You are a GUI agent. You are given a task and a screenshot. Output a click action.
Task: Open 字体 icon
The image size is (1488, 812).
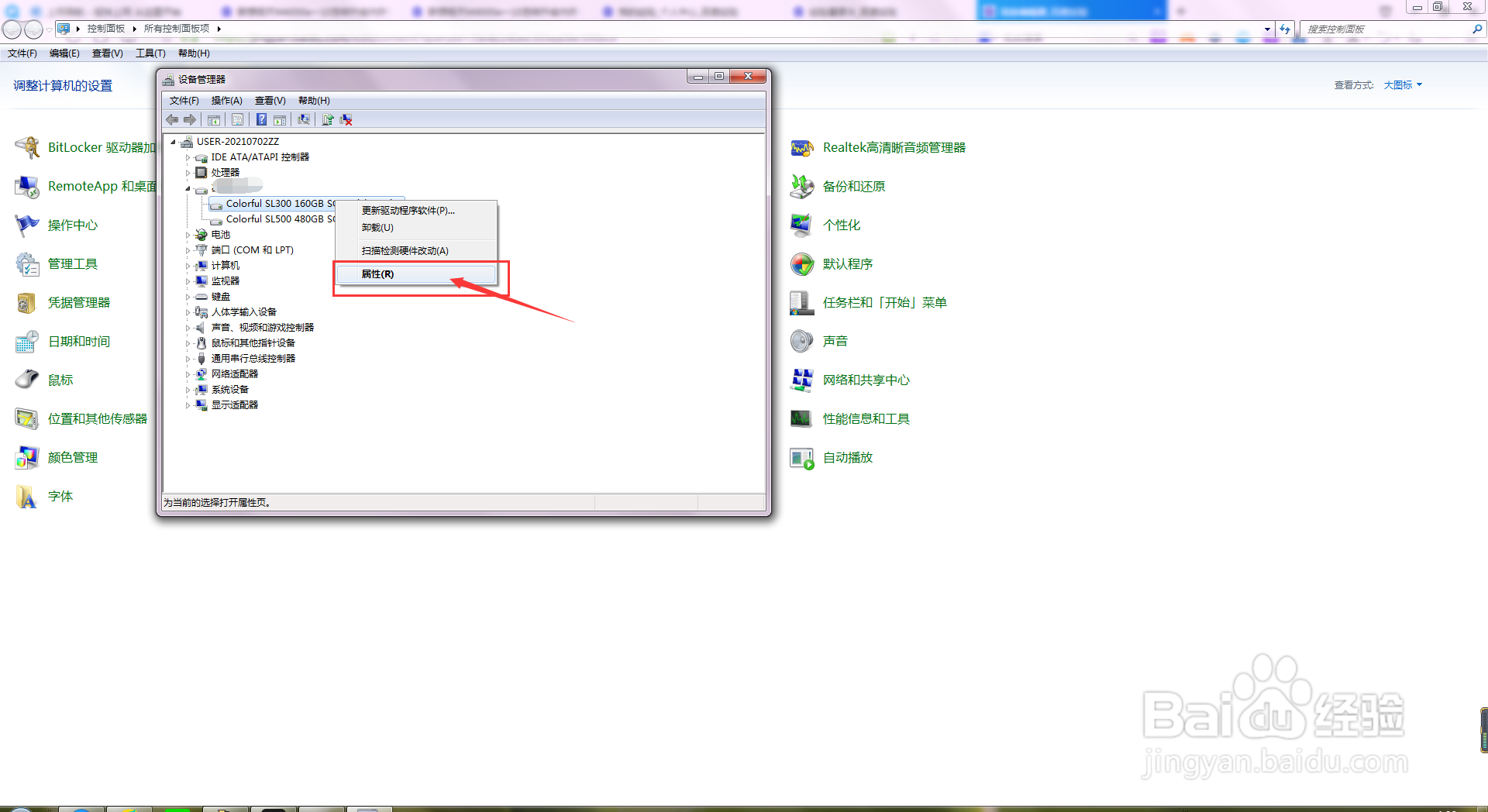[x=28, y=496]
